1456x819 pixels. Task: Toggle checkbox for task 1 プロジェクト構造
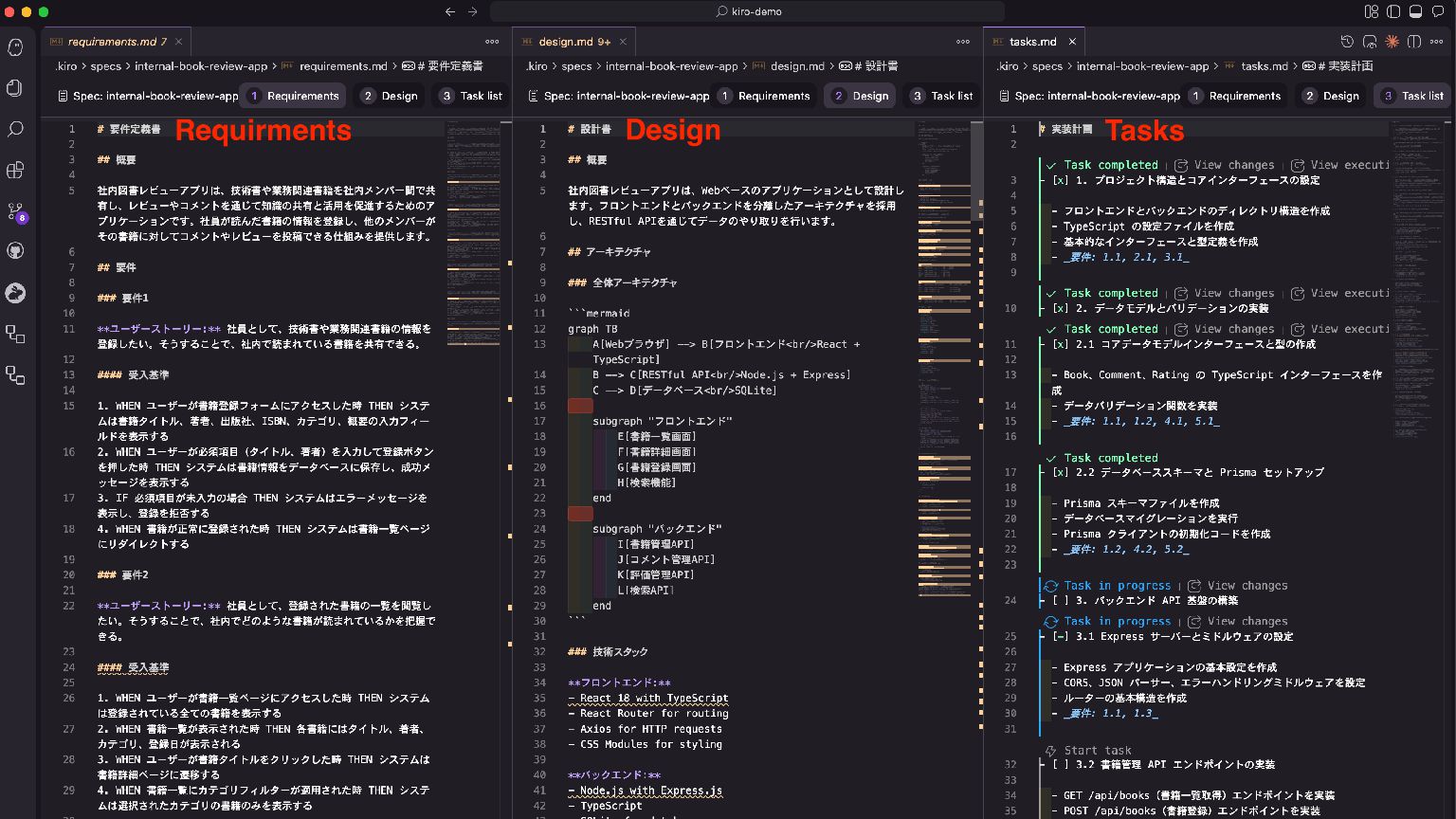[1061, 180]
